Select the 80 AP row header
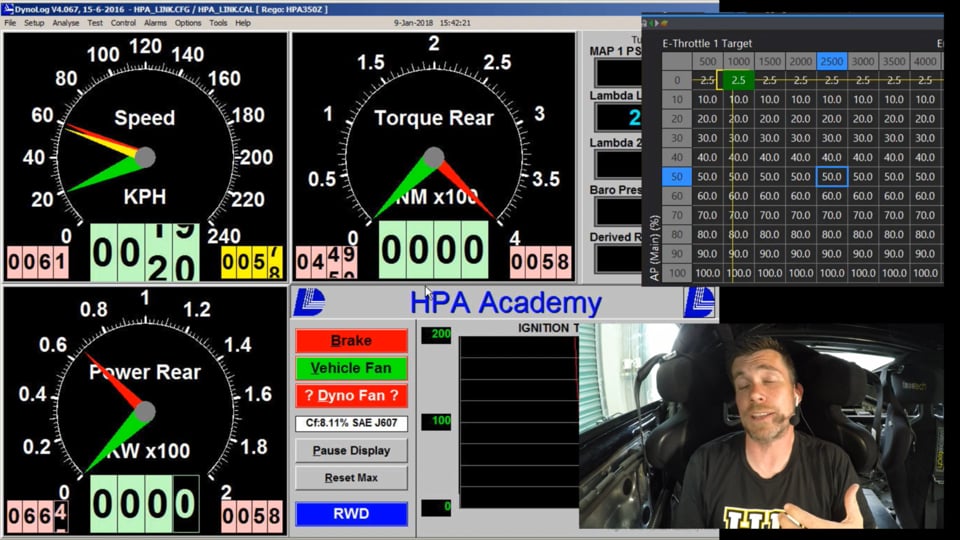Image resolution: width=960 pixels, height=540 pixels. coord(677,234)
